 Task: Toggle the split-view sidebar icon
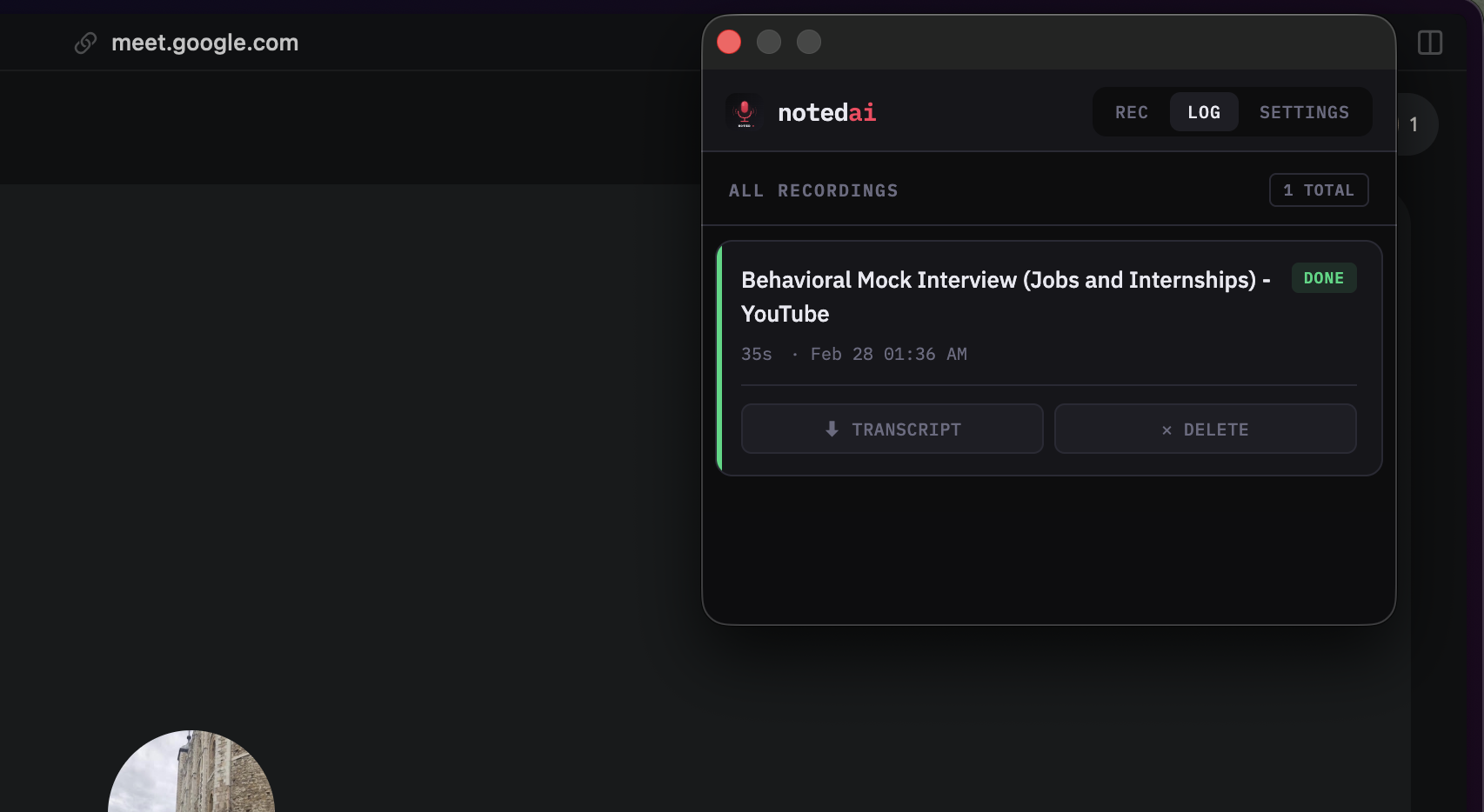[1430, 43]
